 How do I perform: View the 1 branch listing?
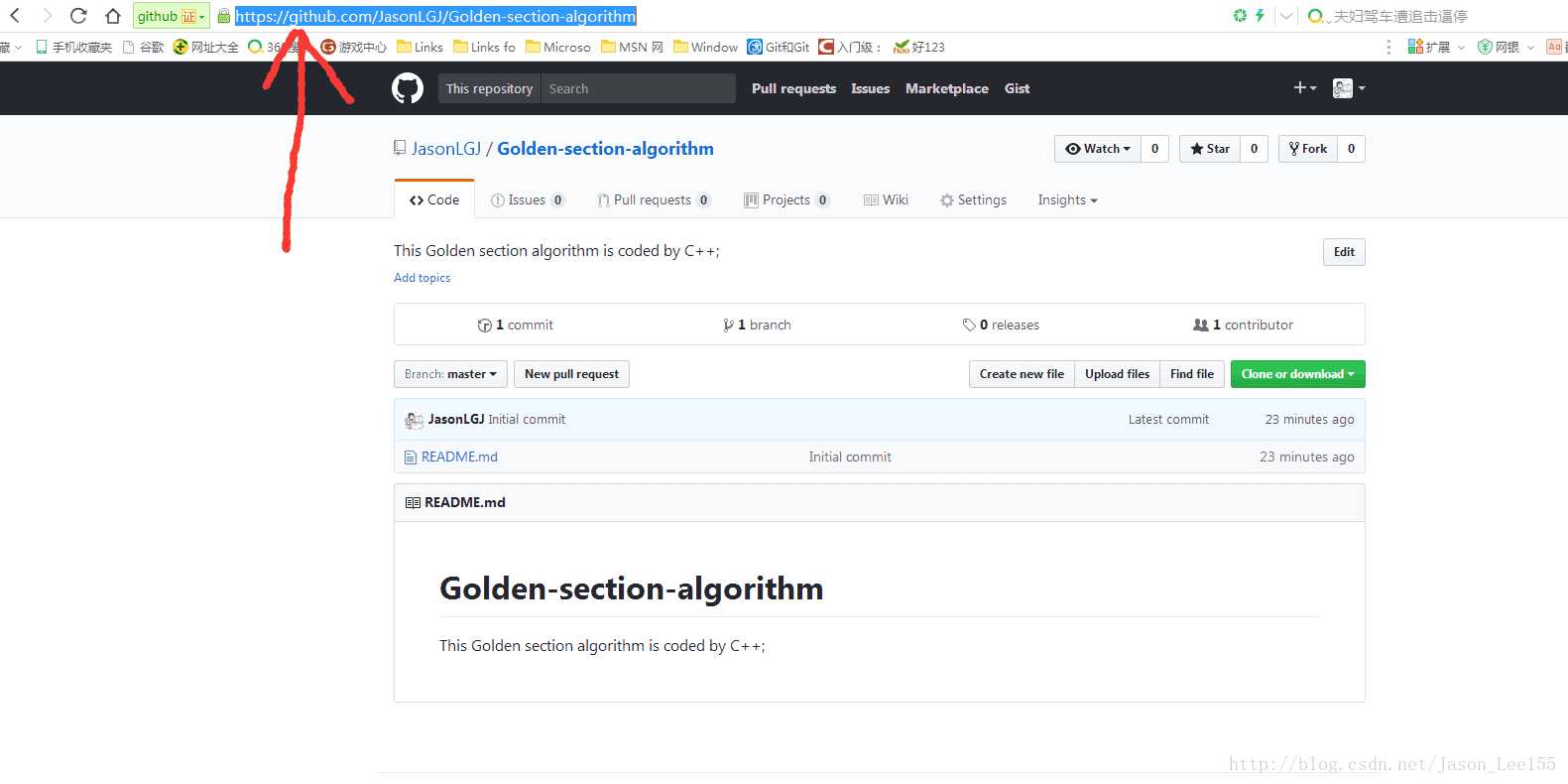pos(757,325)
